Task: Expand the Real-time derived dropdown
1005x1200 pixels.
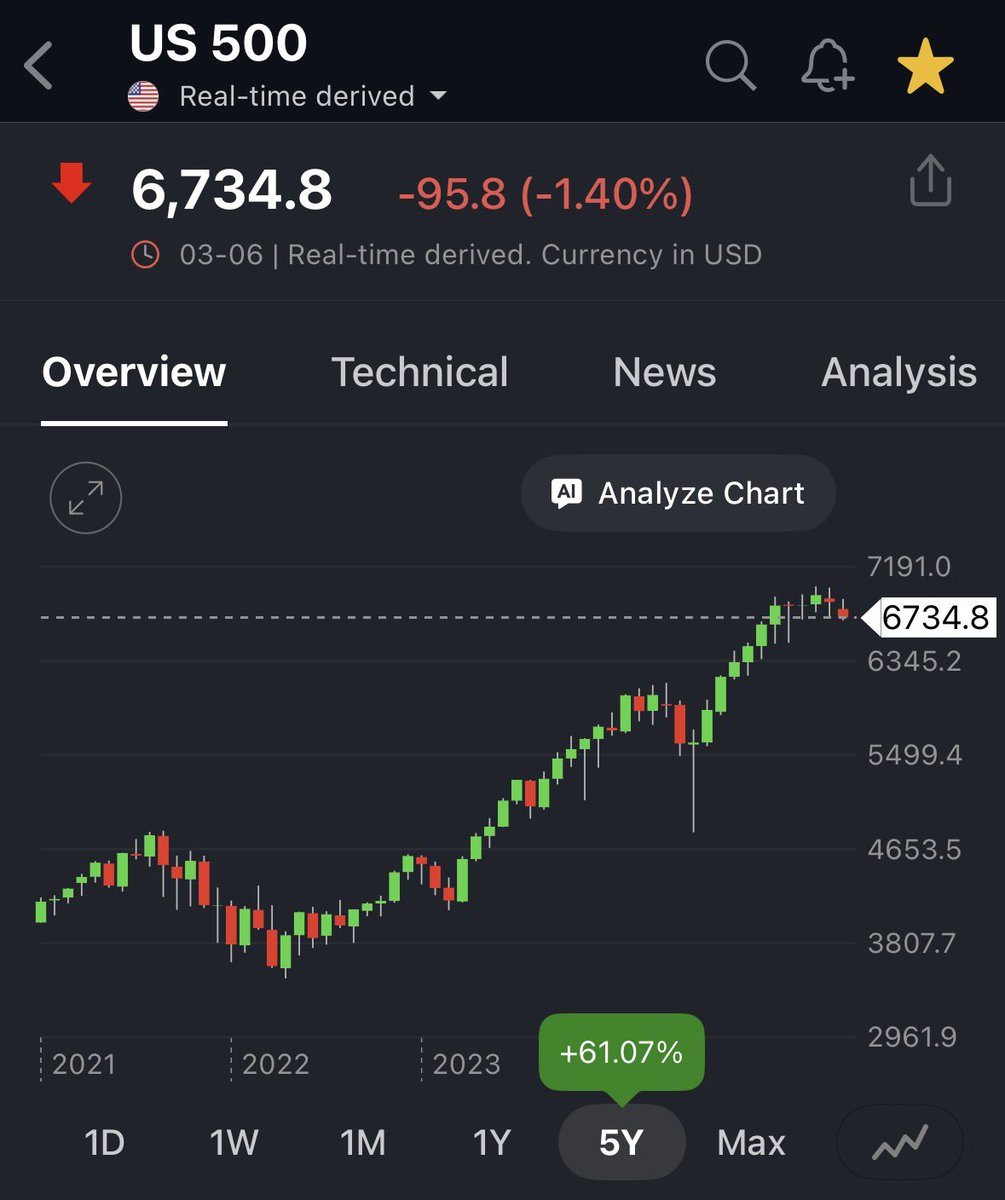Action: point(437,97)
